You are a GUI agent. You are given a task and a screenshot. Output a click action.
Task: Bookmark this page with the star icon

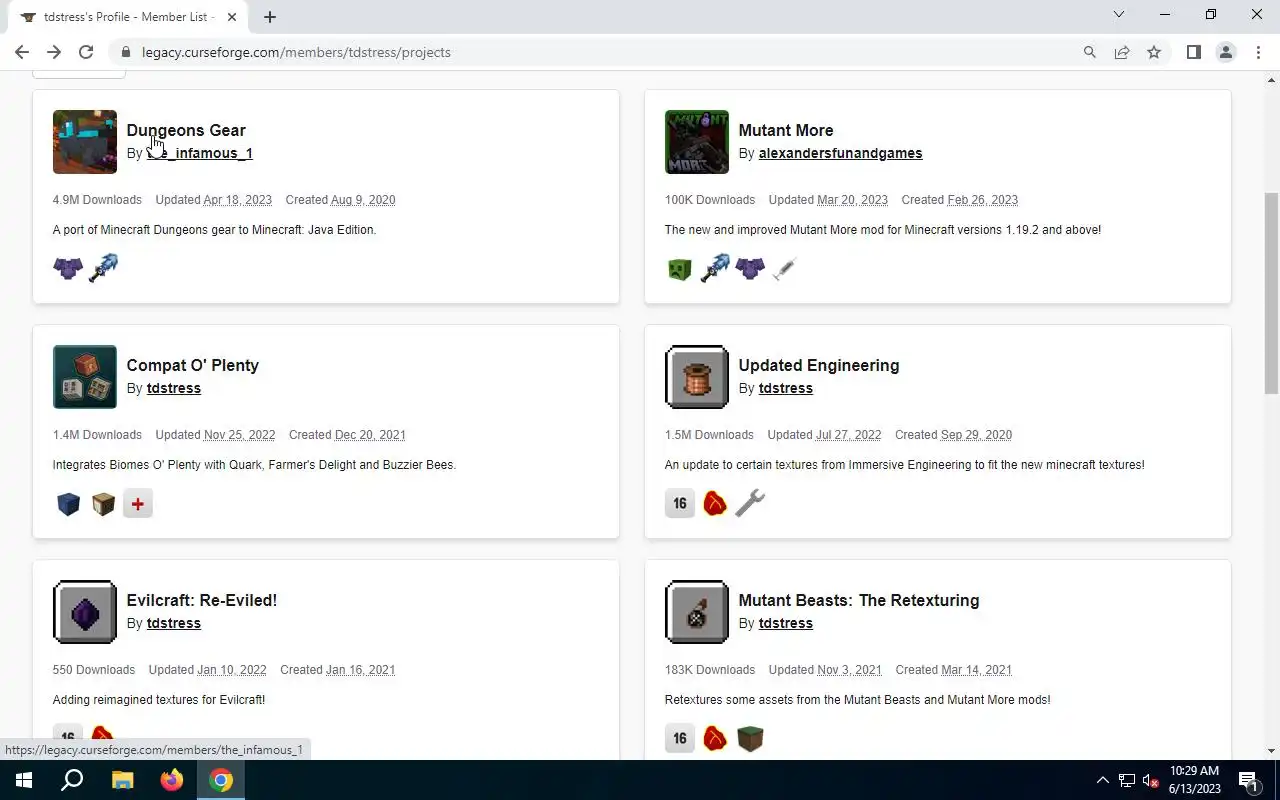tap(1154, 52)
